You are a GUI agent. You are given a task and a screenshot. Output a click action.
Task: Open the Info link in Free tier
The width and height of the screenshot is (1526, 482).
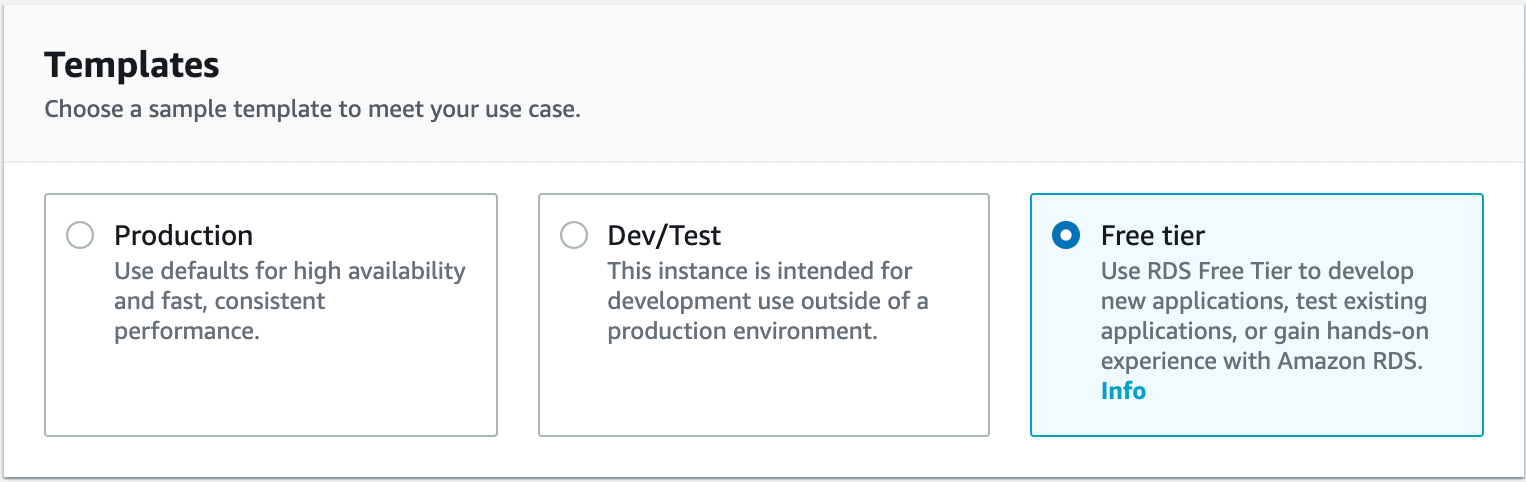(x=1123, y=391)
